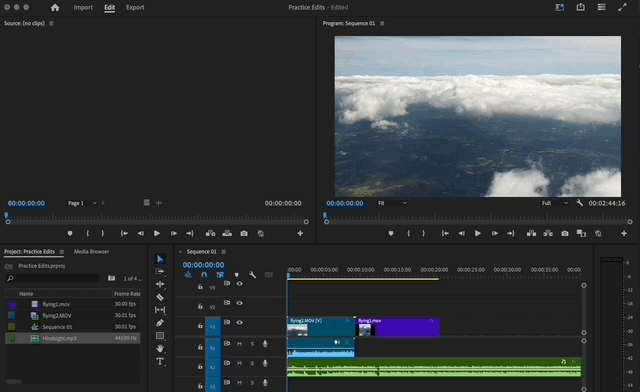Click the purple label swatch of flying1.mov
This screenshot has width=640, height=392.
pos(12,304)
